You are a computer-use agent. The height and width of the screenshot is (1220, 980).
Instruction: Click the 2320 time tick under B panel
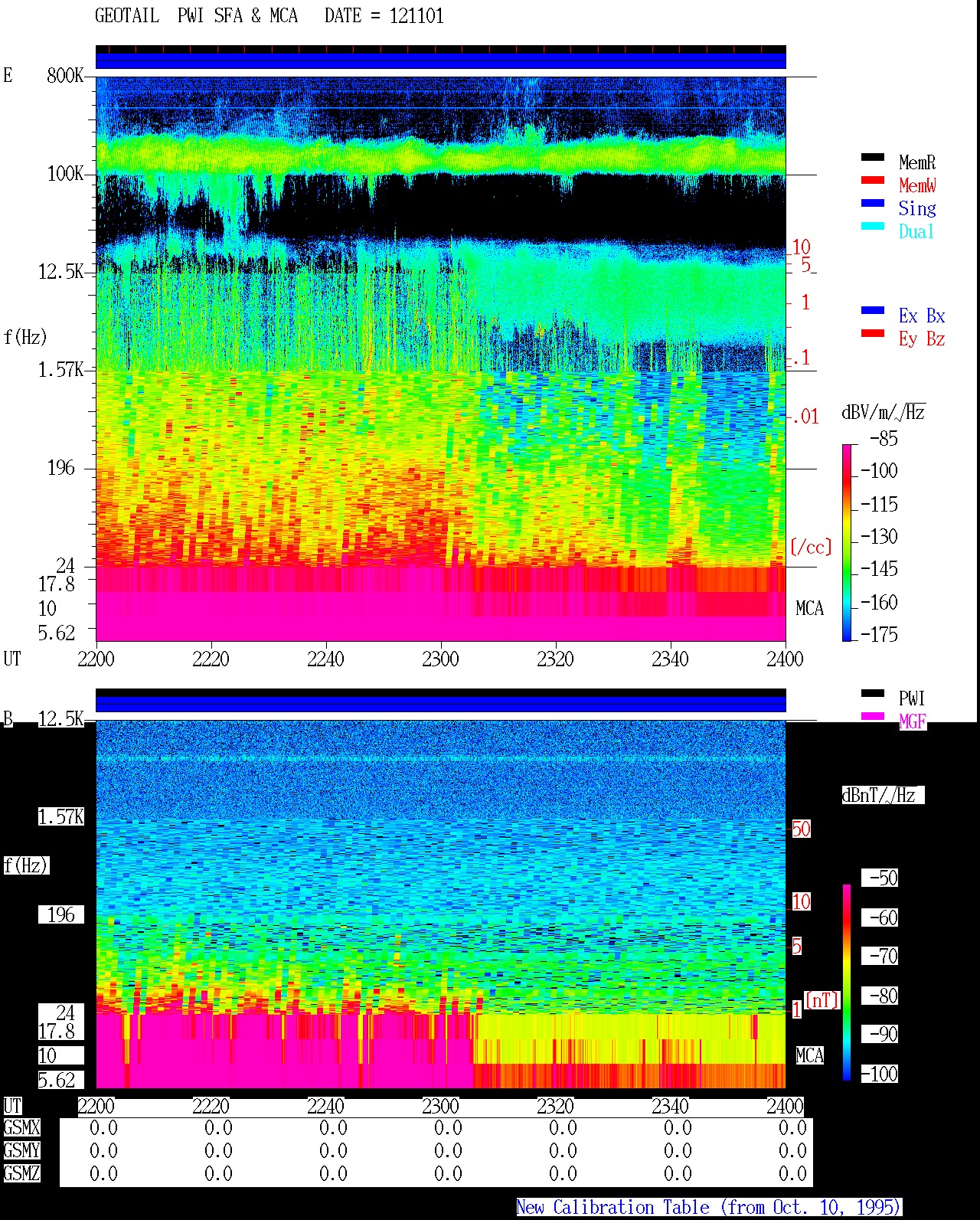click(x=555, y=1107)
